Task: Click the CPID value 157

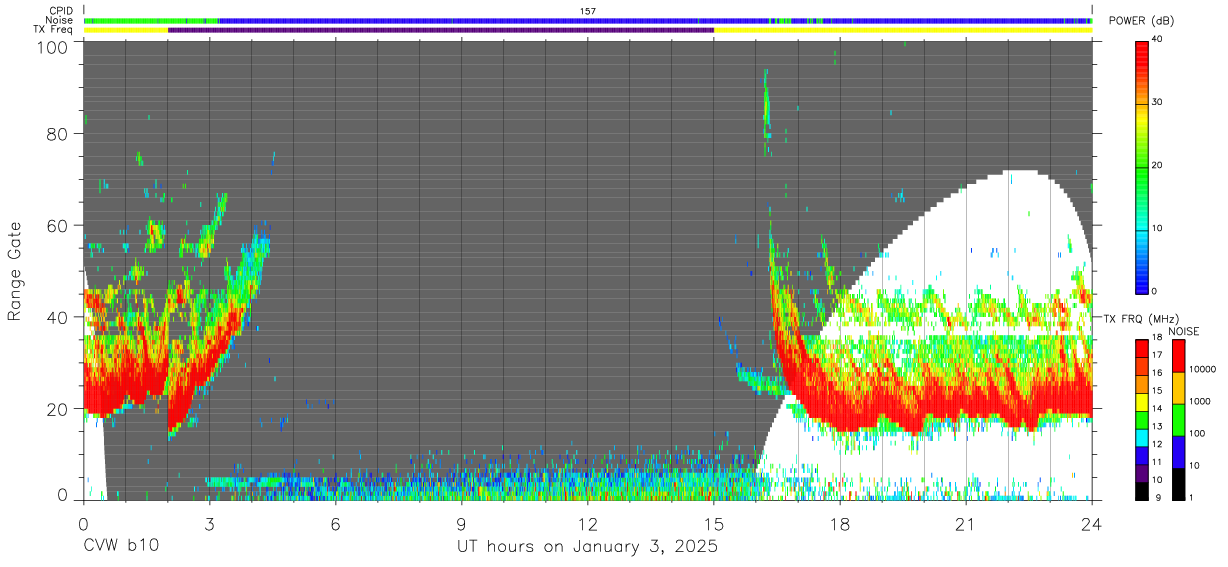Action: (x=588, y=10)
